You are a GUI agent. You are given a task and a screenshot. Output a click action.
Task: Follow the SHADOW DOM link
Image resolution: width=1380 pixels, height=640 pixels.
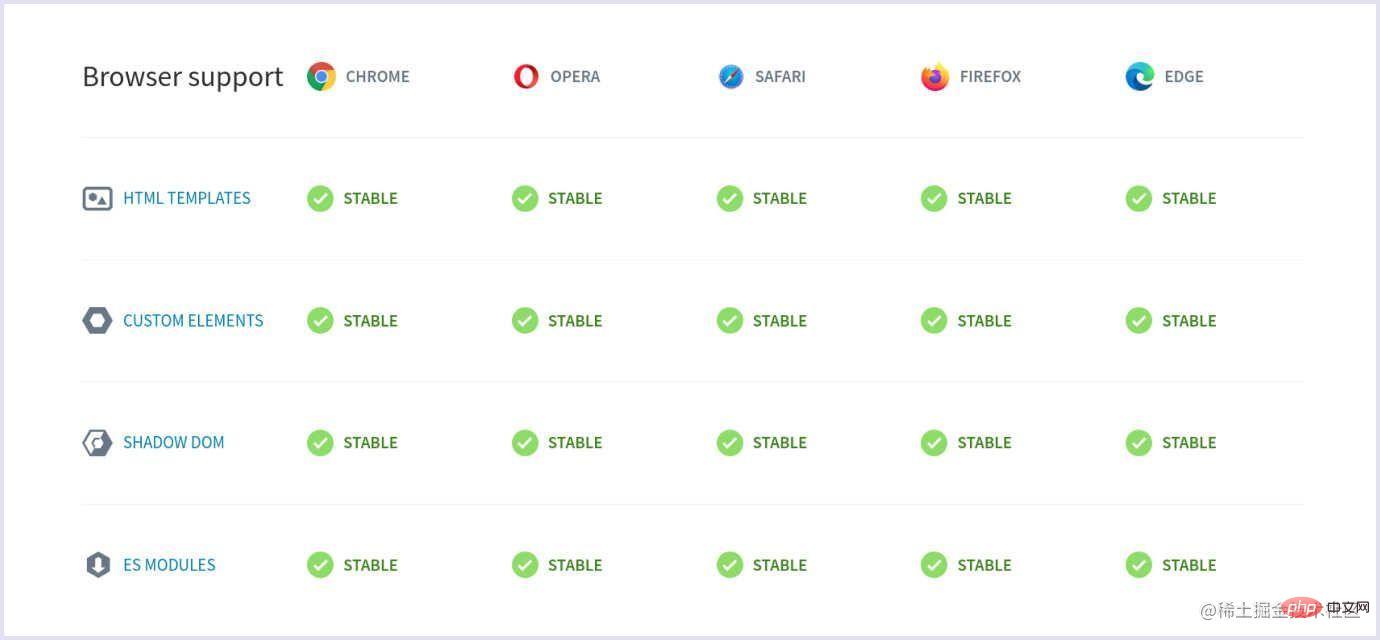point(174,443)
